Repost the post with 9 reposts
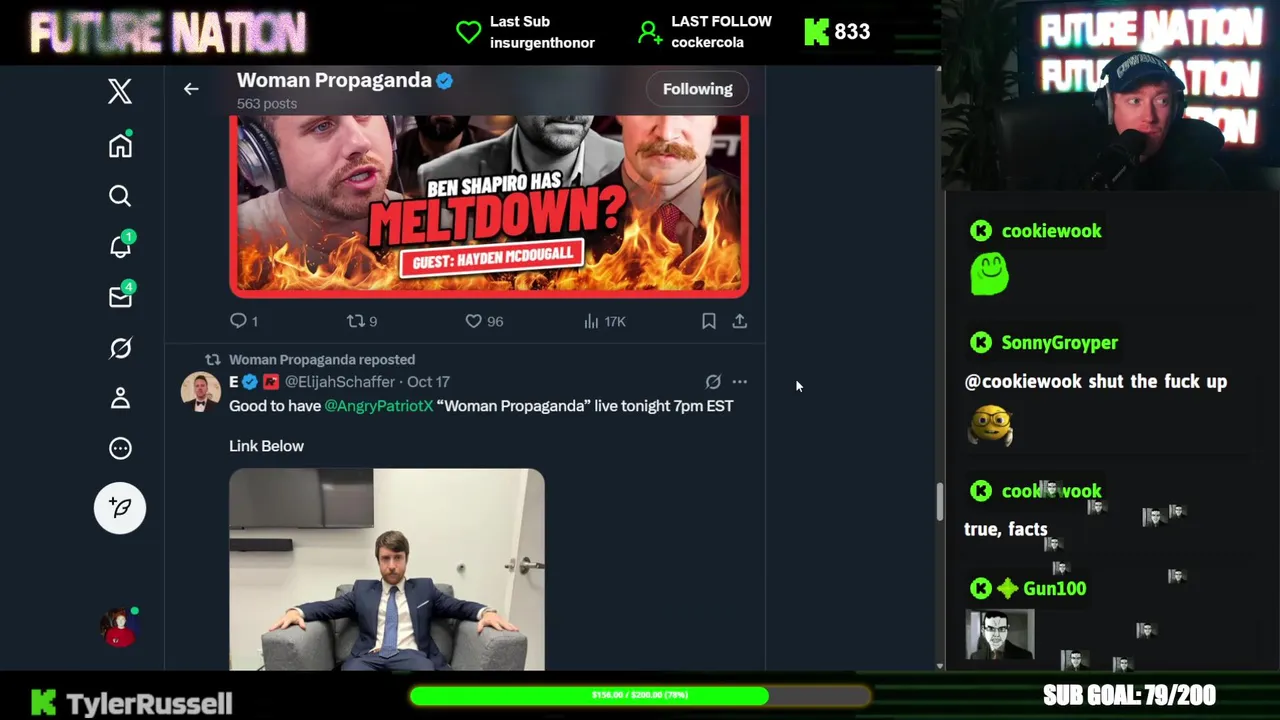1280x720 pixels. 361,321
